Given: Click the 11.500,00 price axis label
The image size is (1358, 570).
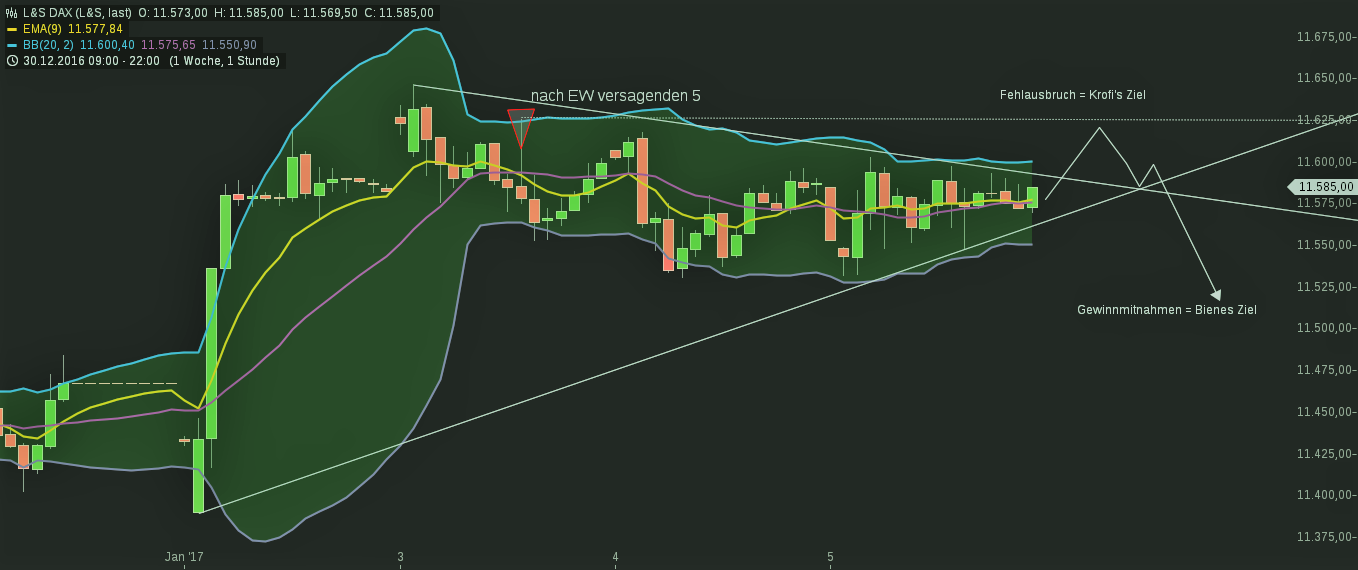Looking at the screenshot, I should (x=1324, y=328).
